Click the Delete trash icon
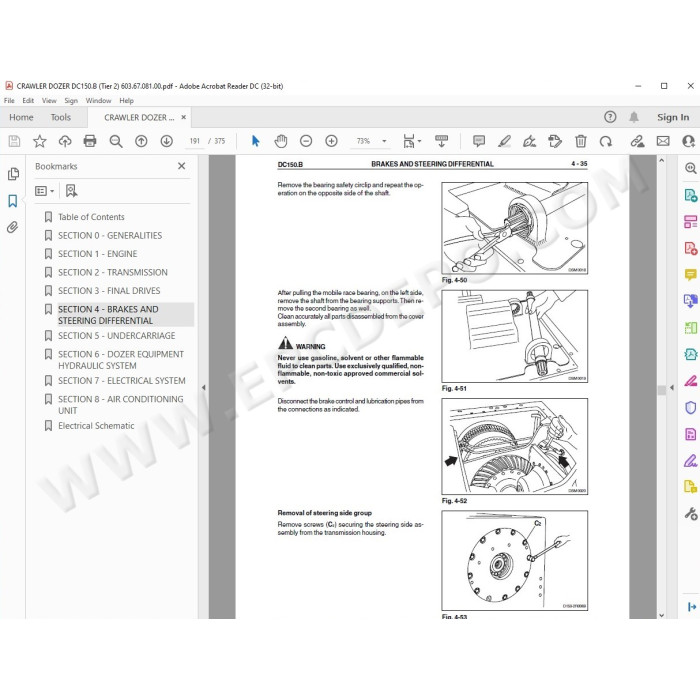This screenshot has height=700, width=700. [580, 141]
